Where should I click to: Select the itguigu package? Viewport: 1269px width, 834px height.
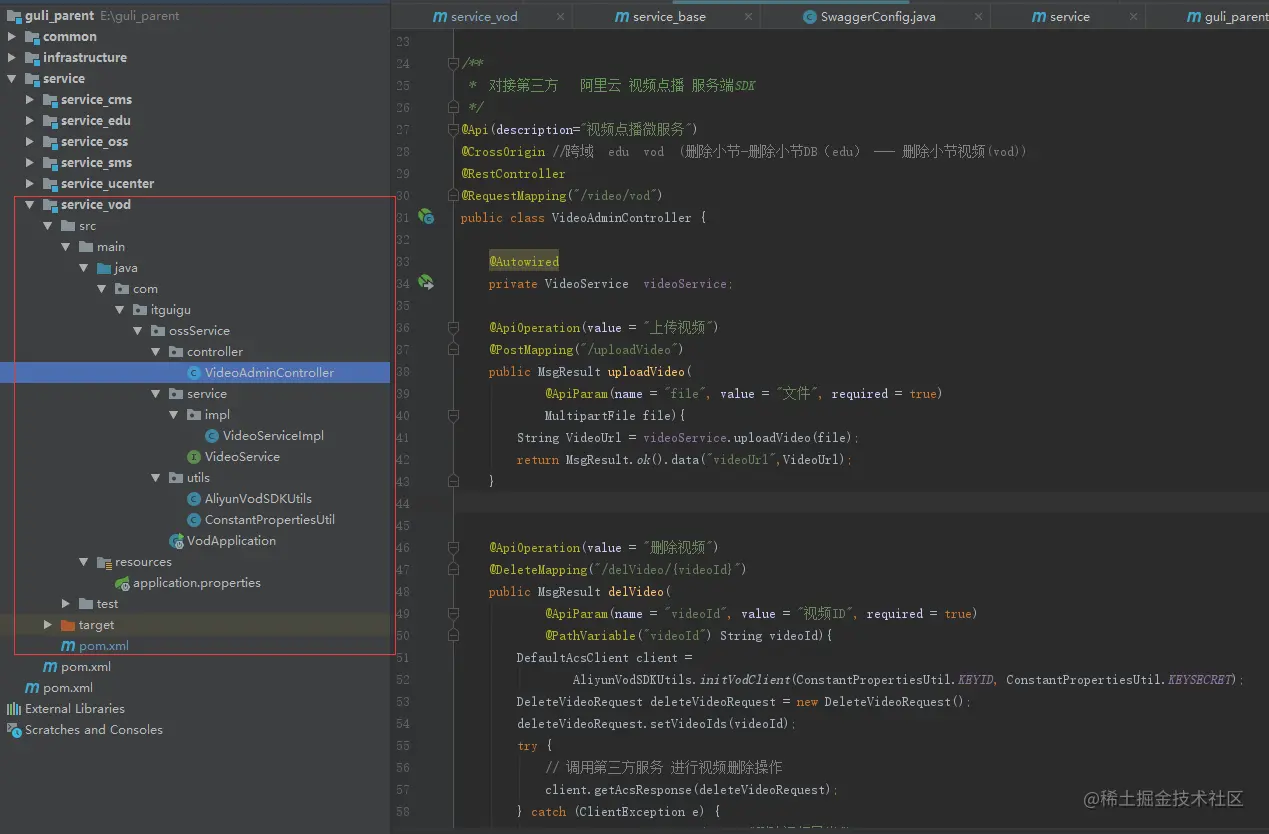[x=170, y=309]
